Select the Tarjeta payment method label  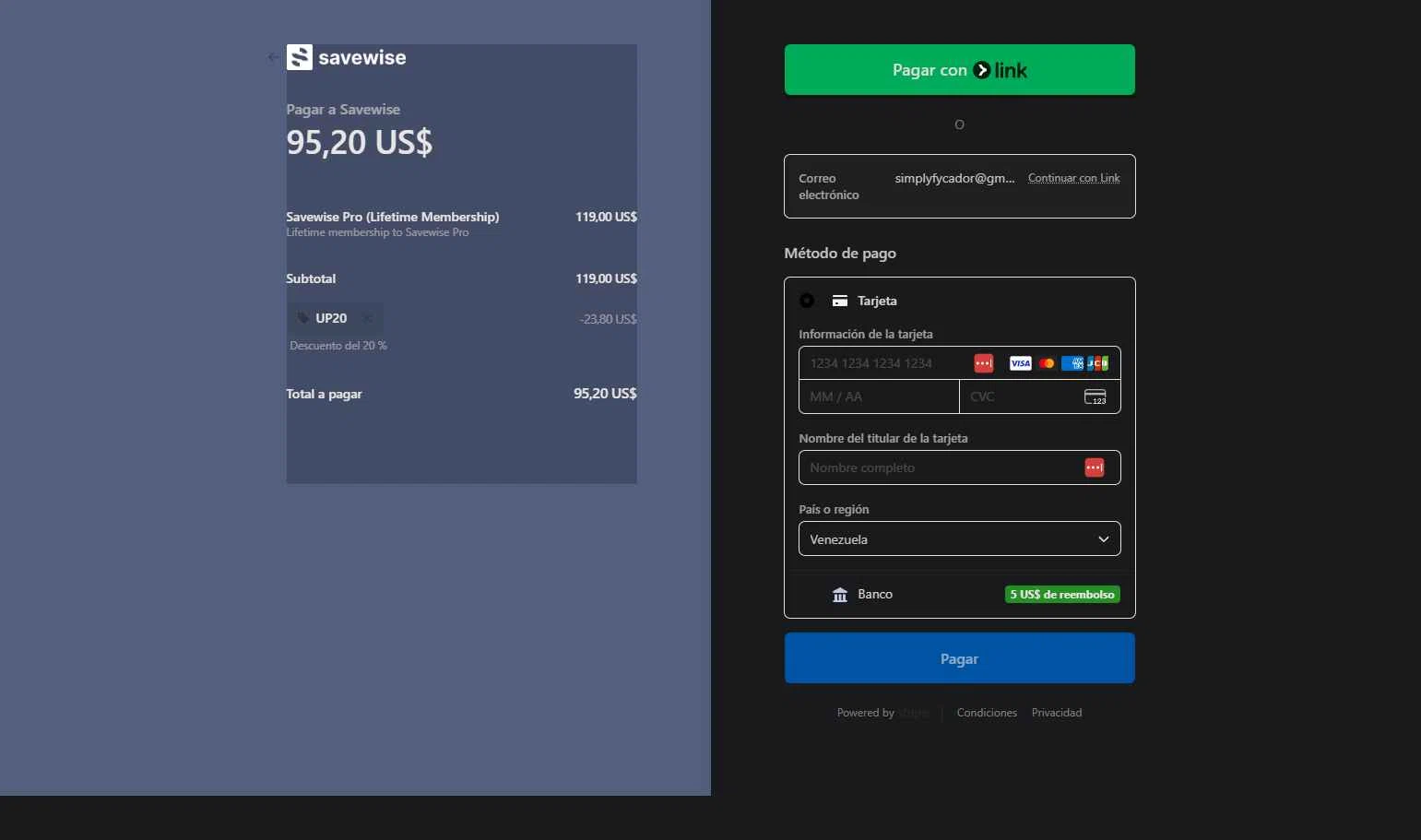click(x=877, y=301)
